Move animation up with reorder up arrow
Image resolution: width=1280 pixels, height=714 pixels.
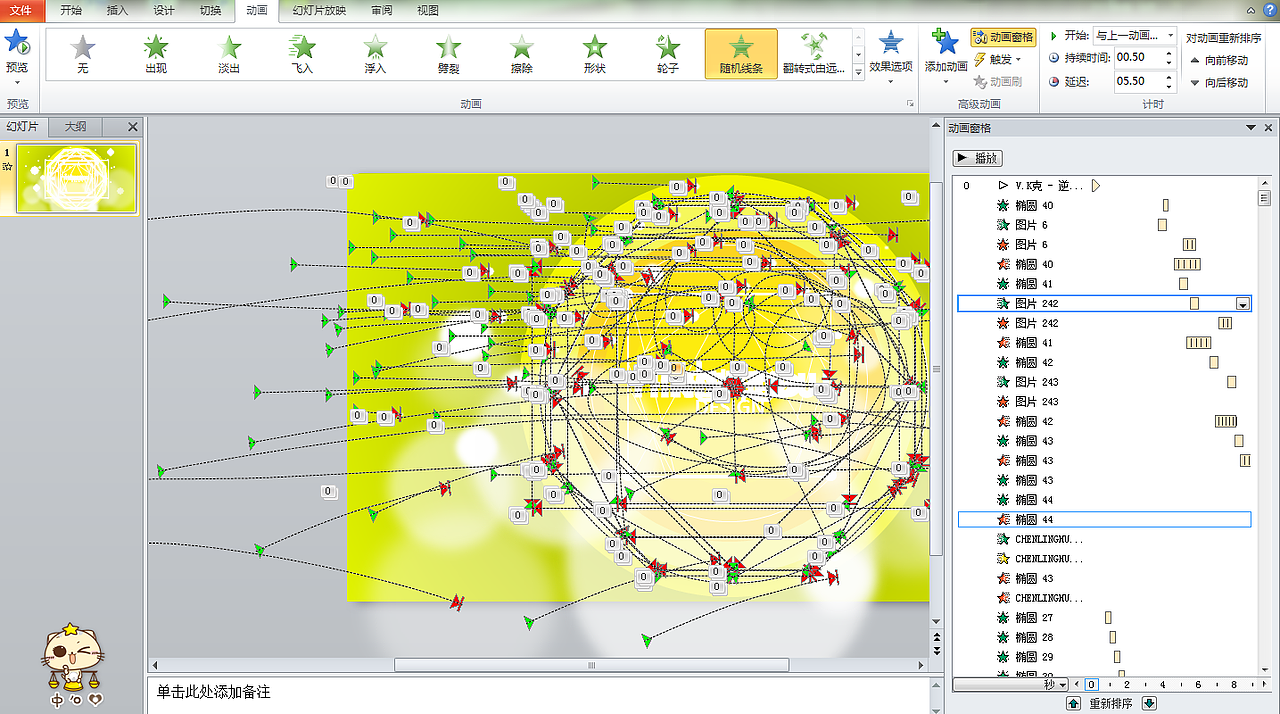1073,703
